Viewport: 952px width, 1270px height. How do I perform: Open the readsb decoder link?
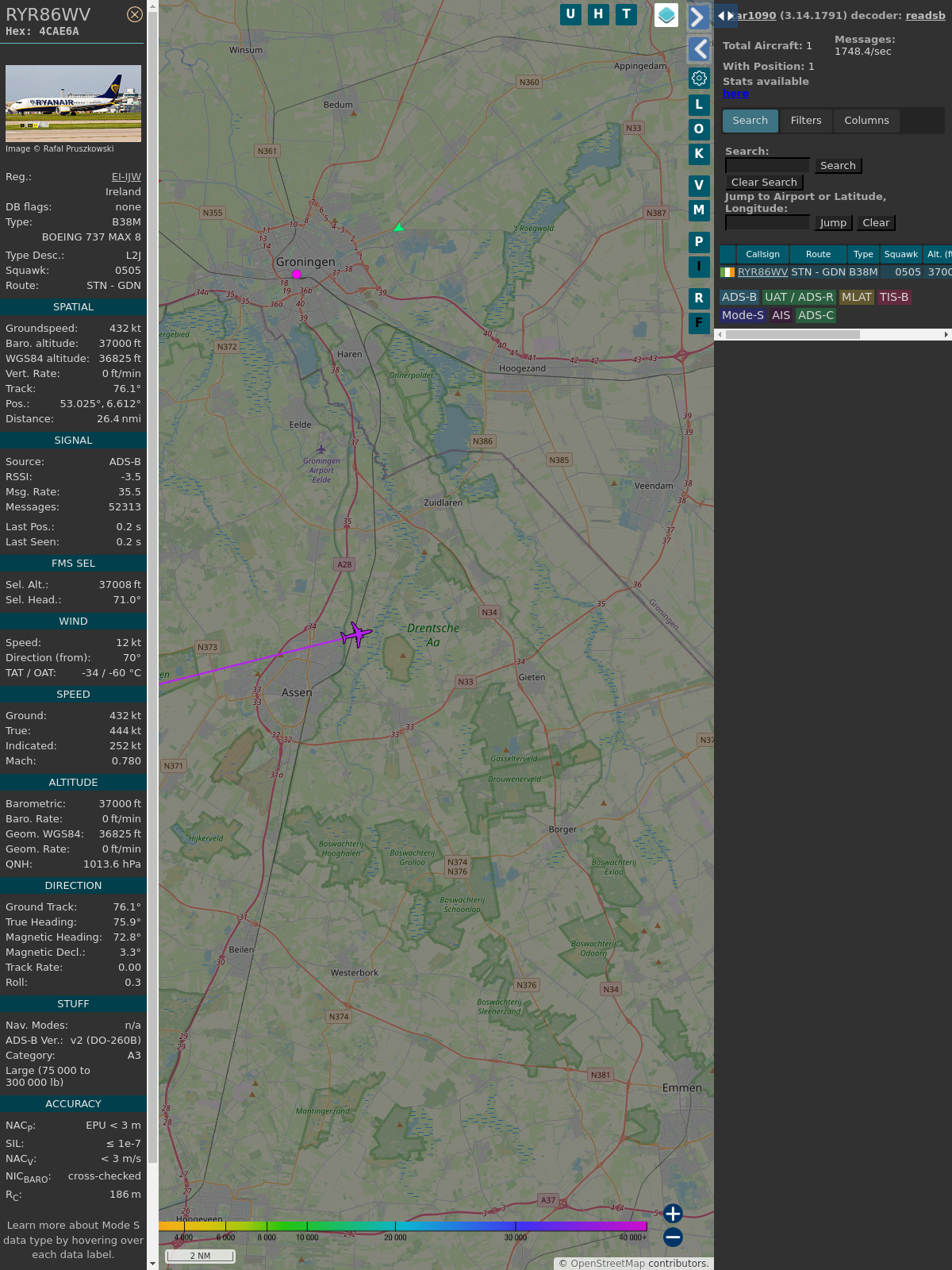[925, 15]
